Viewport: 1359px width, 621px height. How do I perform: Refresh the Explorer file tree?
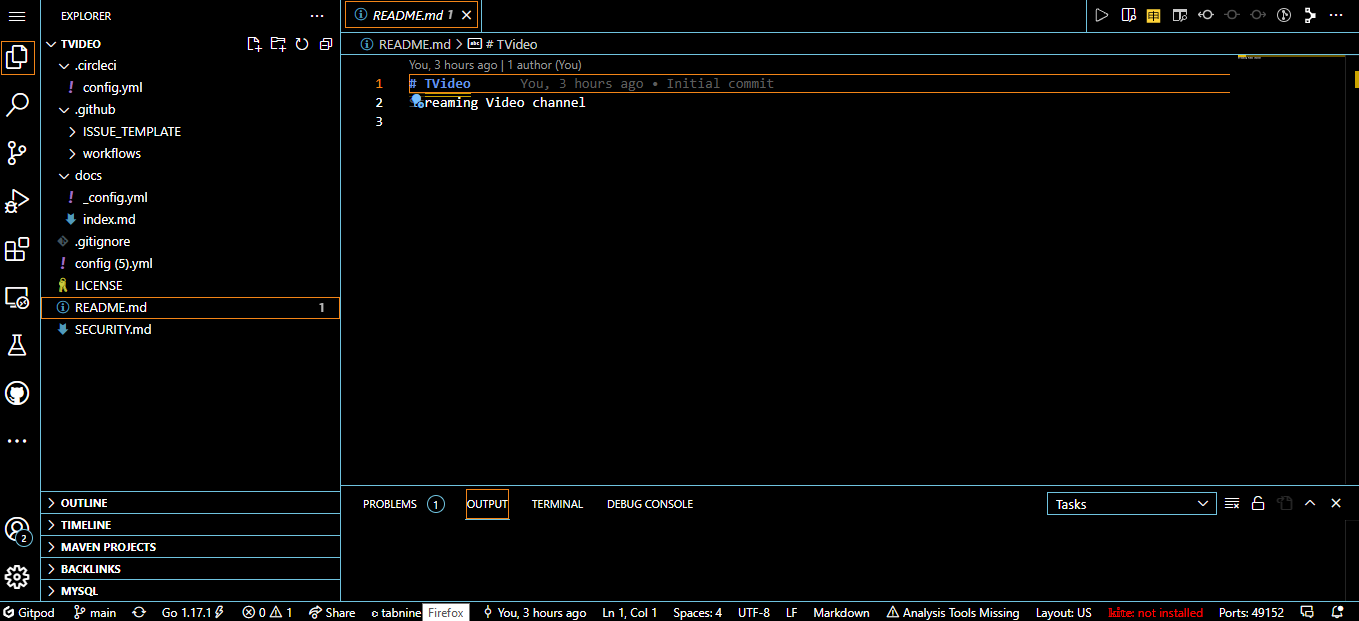tap(302, 44)
